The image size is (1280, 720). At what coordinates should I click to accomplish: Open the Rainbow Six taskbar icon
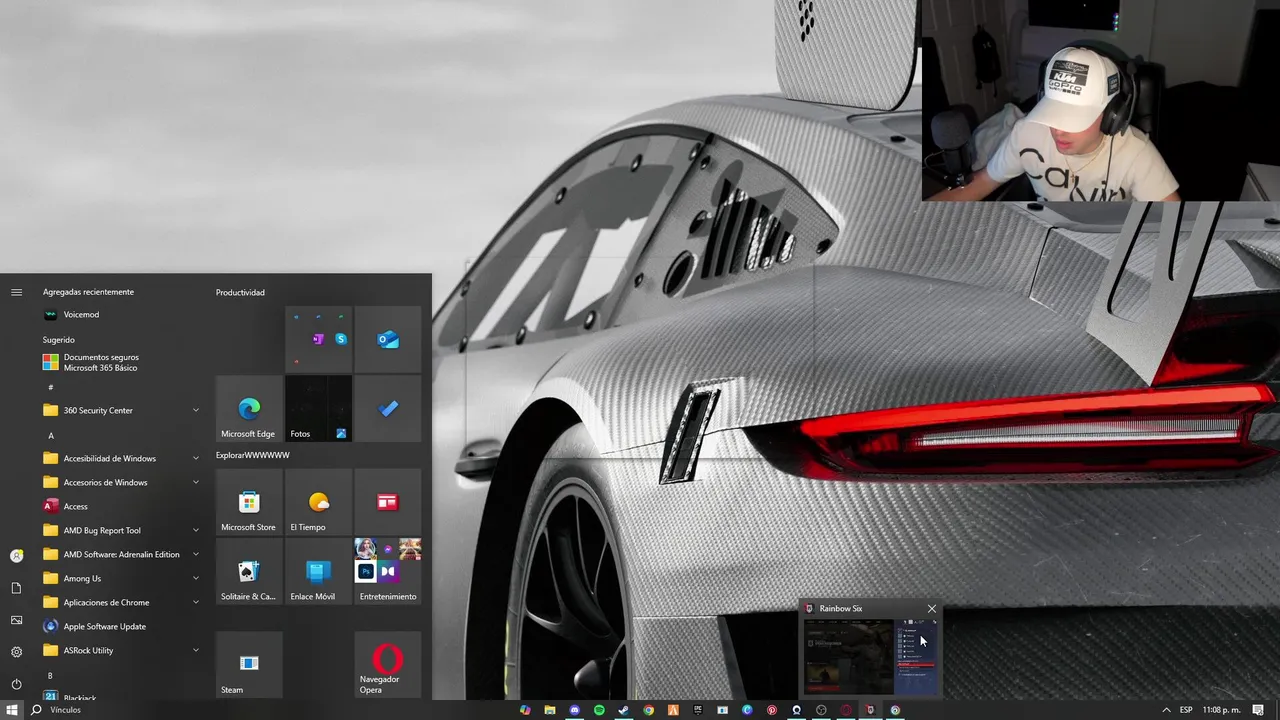pos(870,710)
